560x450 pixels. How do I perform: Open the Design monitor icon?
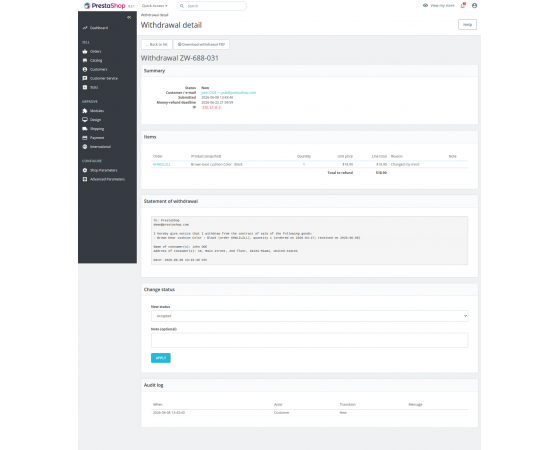click(85, 120)
